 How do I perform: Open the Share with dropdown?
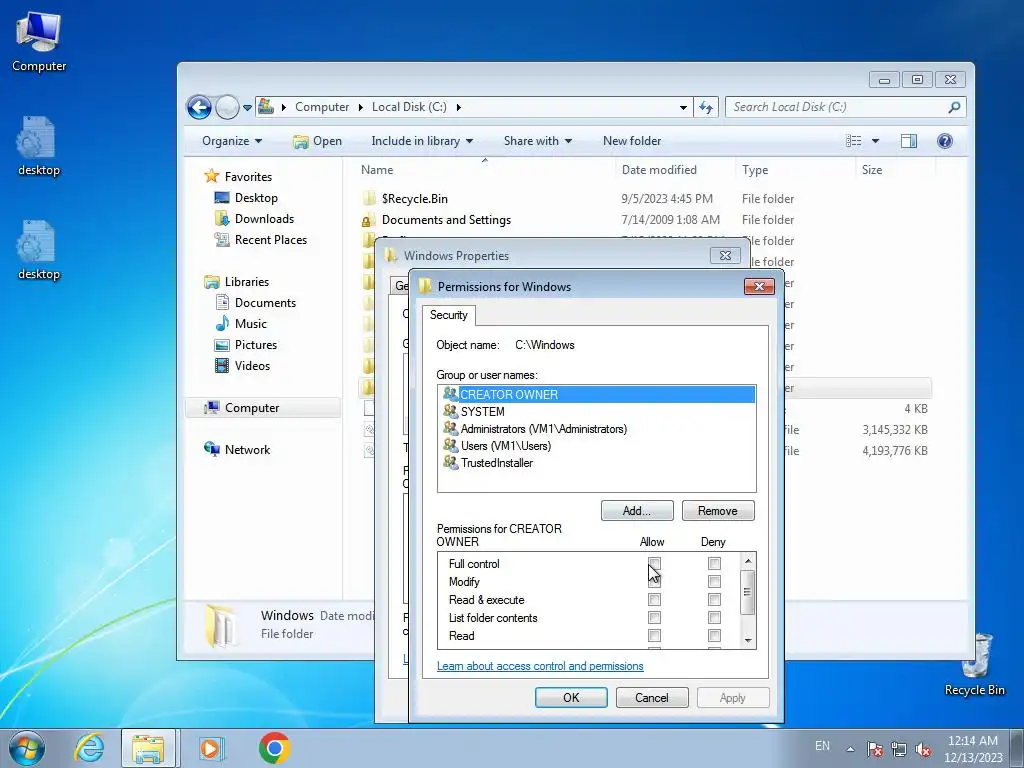[x=537, y=141]
